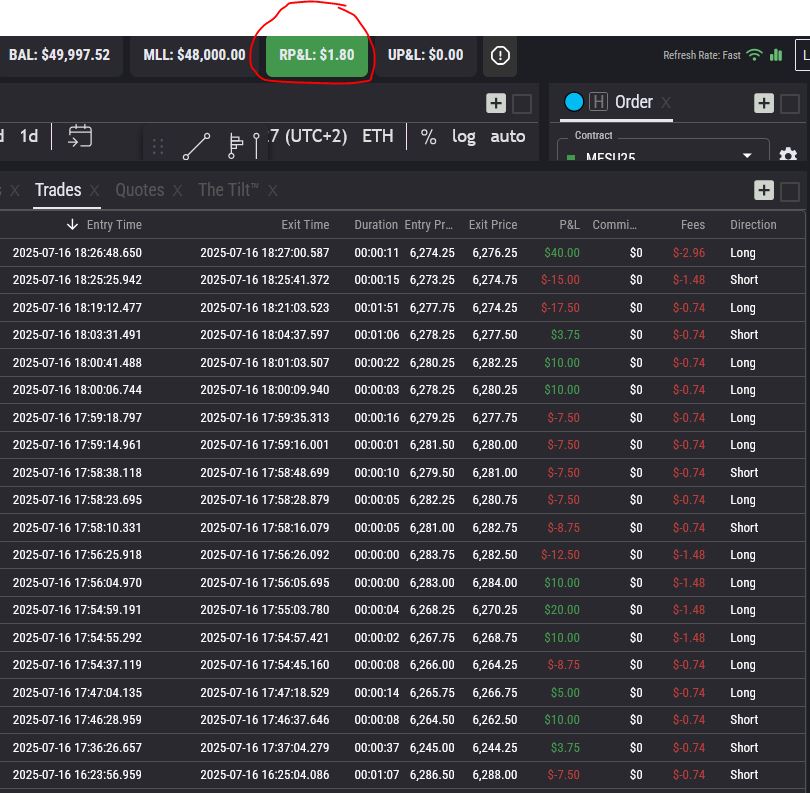Click the blue color circle in Order panel
810x793 pixels.
click(x=573, y=102)
